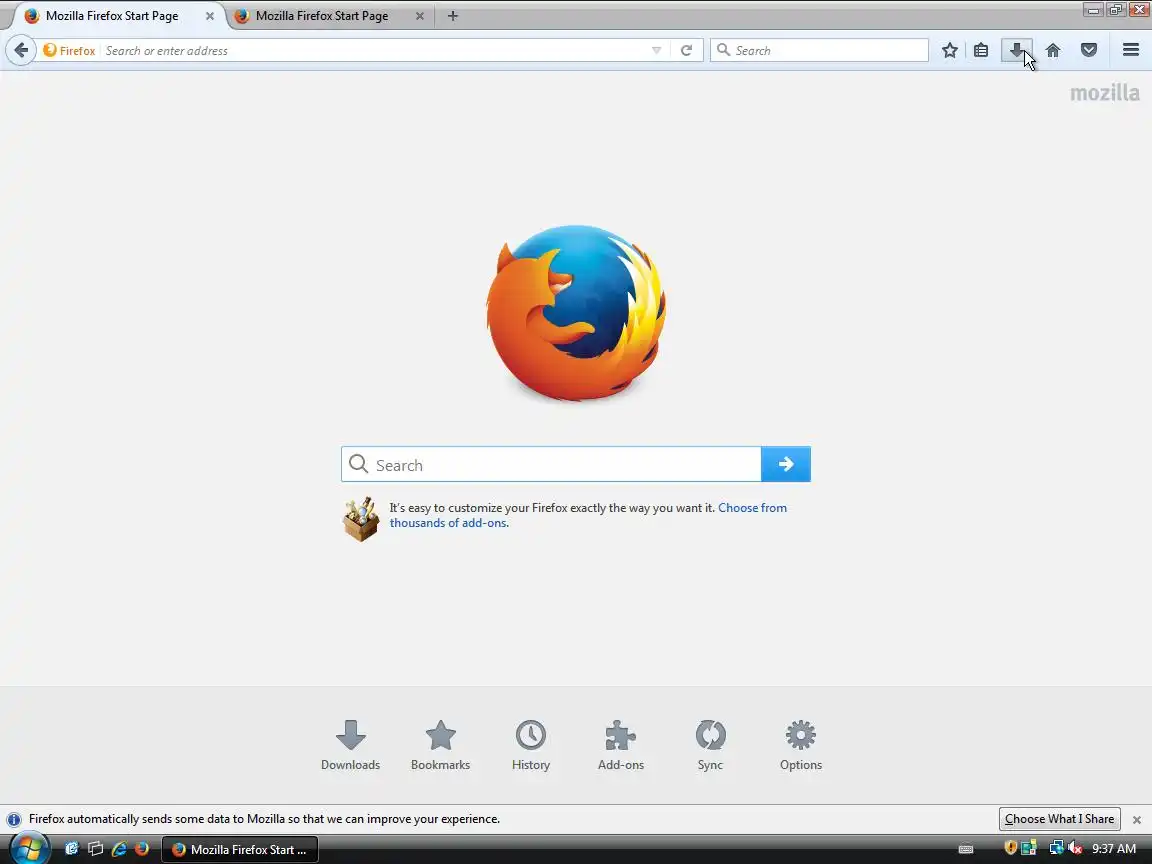
Task: Reload the current page
Action: pos(686,50)
